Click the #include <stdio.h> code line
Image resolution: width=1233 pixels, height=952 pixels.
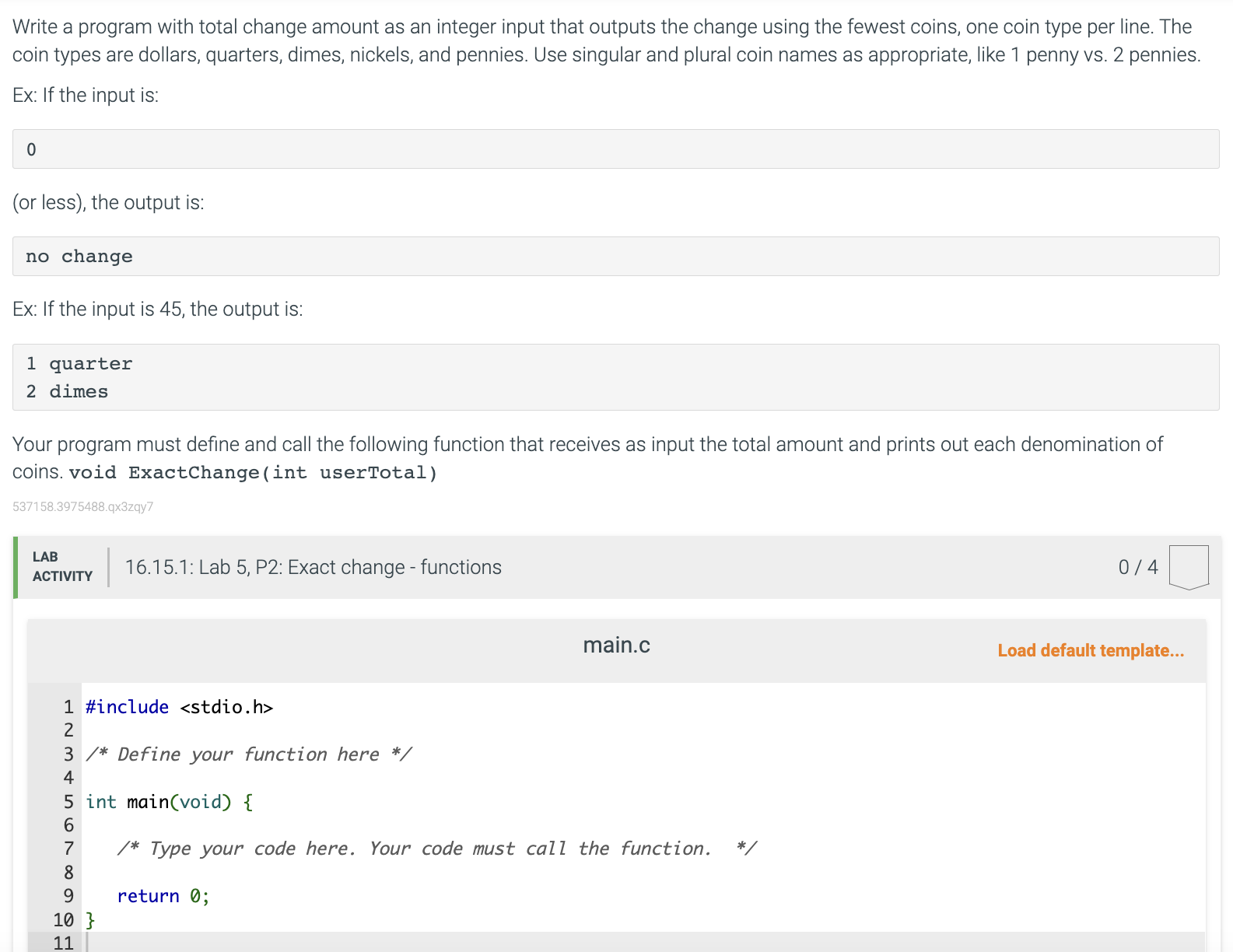(x=179, y=707)
